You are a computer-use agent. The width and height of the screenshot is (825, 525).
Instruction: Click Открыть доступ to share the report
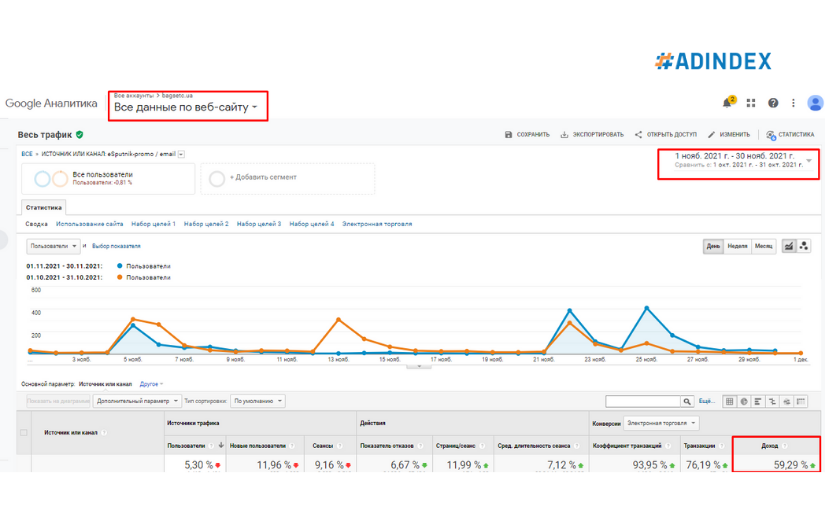pyautogui.click(x=666, y=135)
